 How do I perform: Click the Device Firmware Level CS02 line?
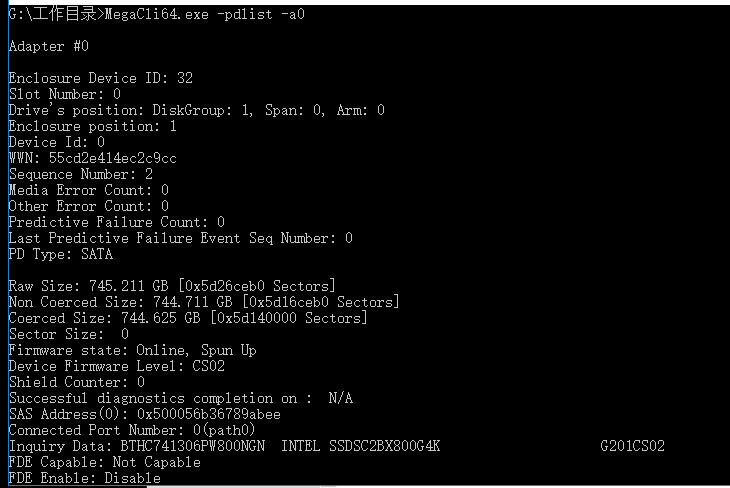[116, 366]
